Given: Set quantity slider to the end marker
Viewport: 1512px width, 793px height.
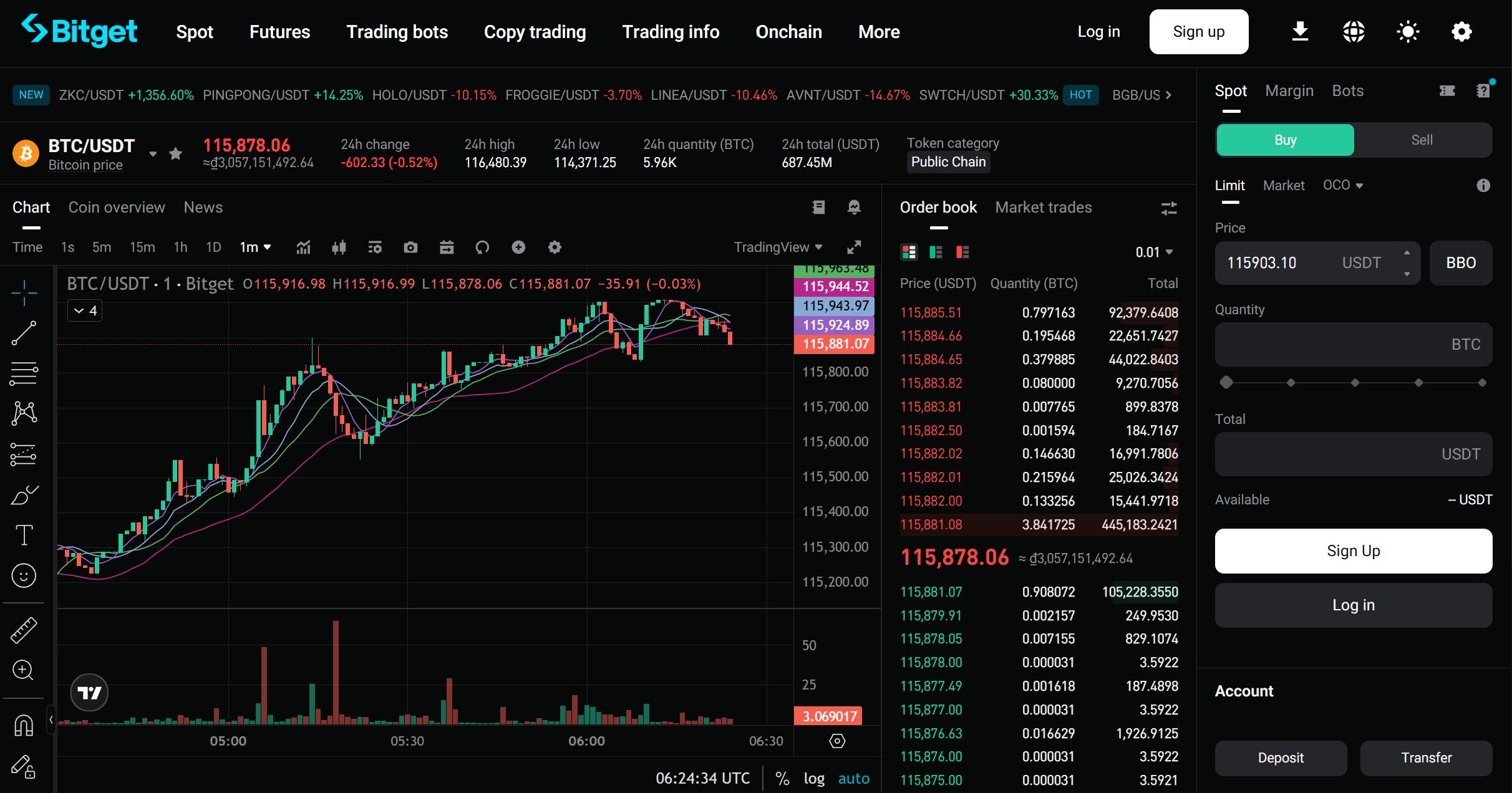Looking at the screenshot, I should point(1483,382).
